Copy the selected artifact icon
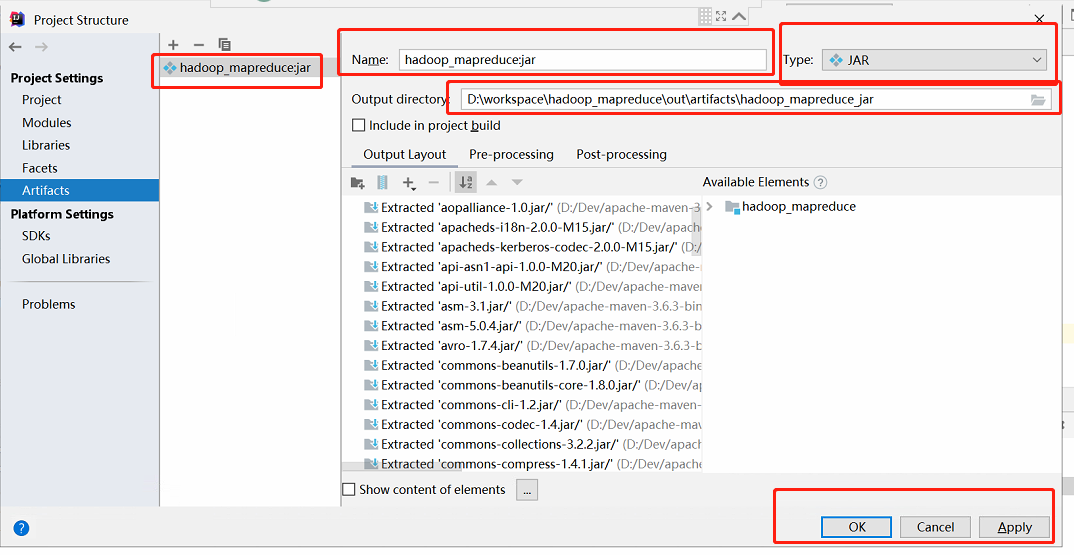Viewport: 1074px width, 555px height. (225, 45)
